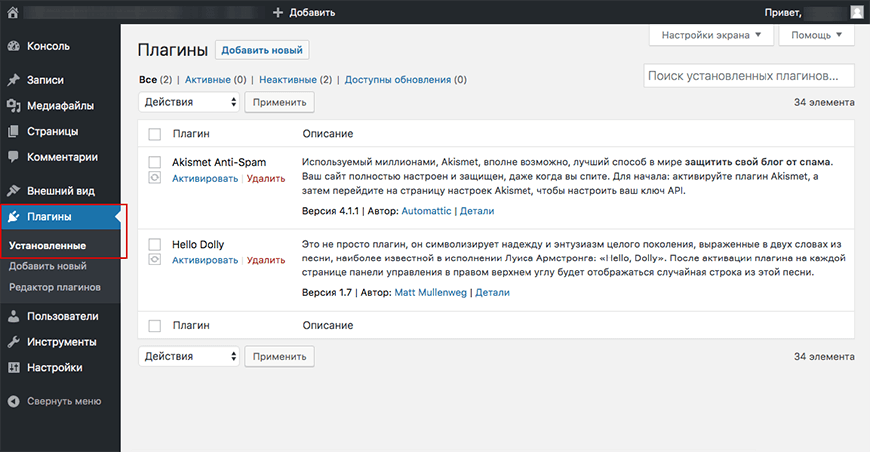Open Записи in the sidebar
The height and width of the screenshot is (452, 870).
(x=45, y=80)
